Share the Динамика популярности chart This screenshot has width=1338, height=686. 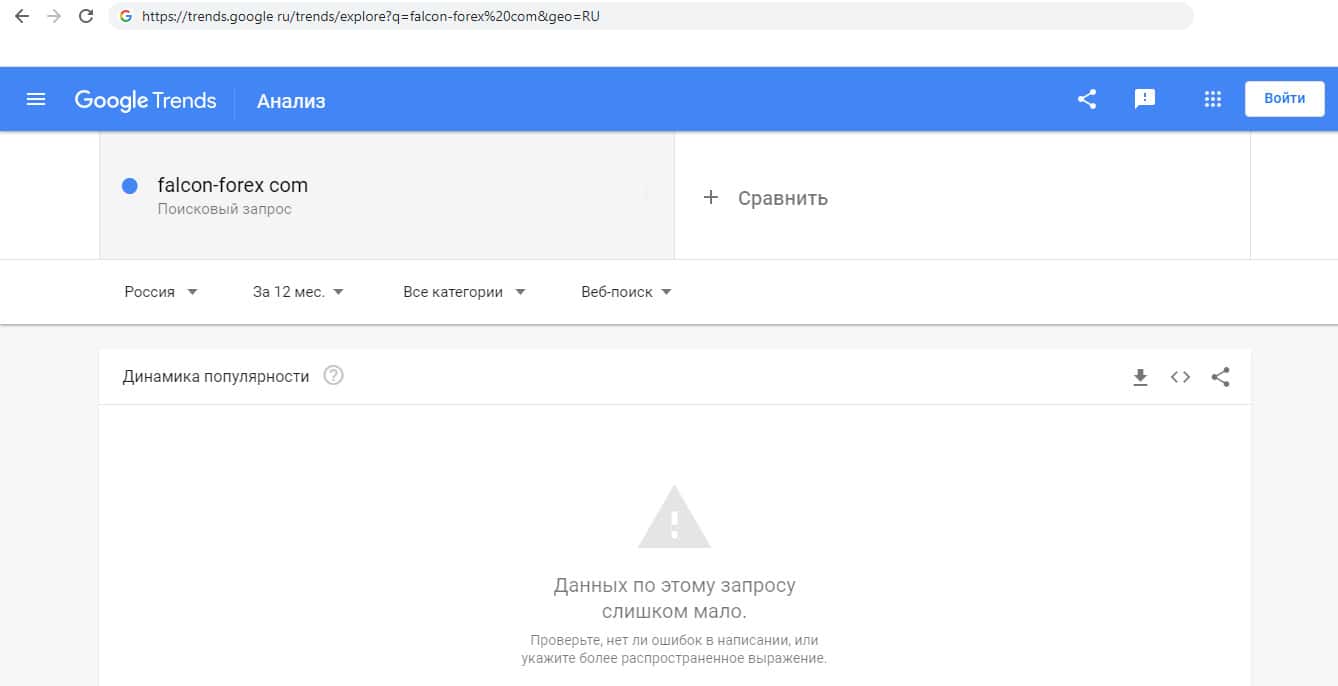coord(1220,377)
